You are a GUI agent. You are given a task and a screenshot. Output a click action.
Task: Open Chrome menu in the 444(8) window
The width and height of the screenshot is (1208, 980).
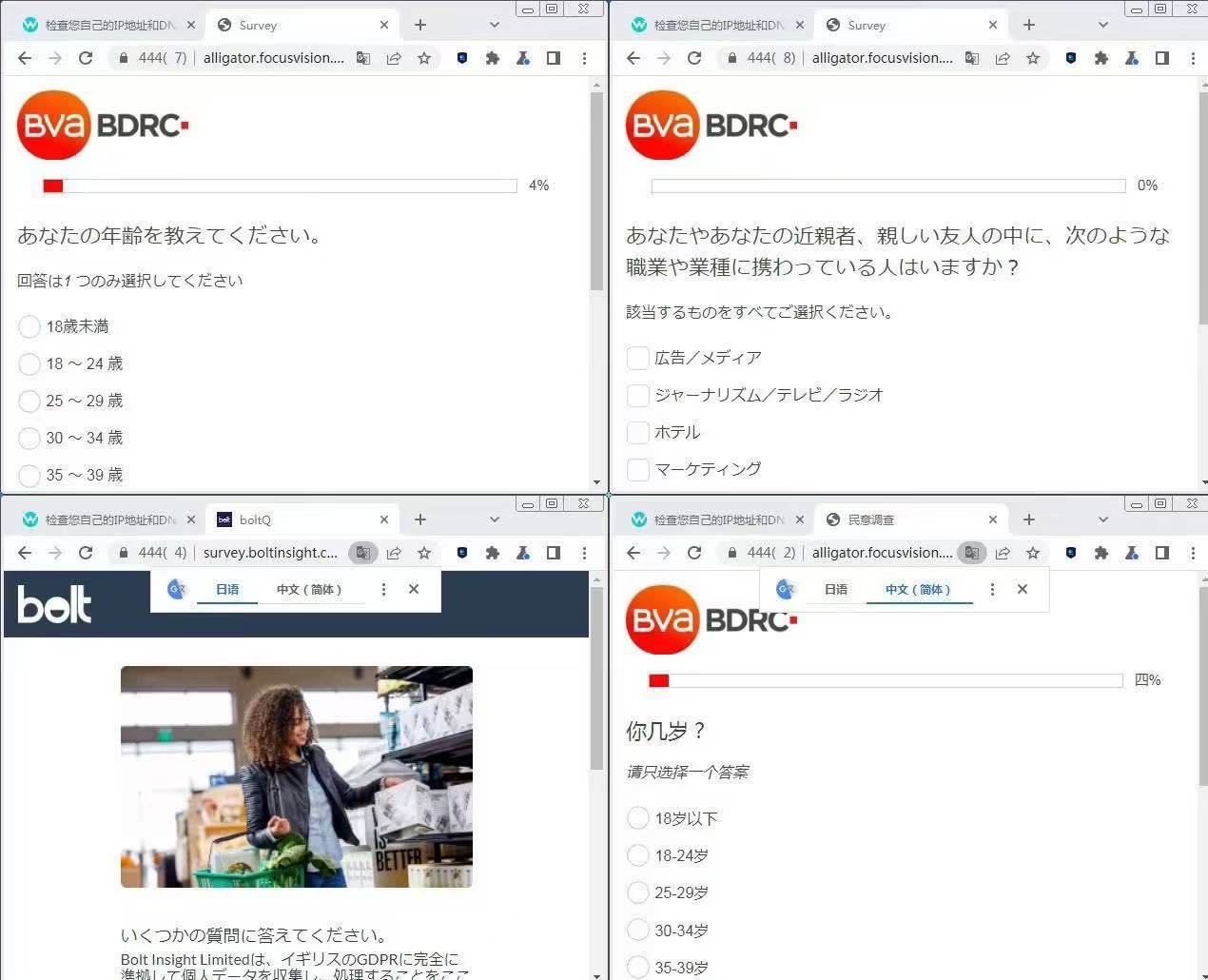[1193, 58]
